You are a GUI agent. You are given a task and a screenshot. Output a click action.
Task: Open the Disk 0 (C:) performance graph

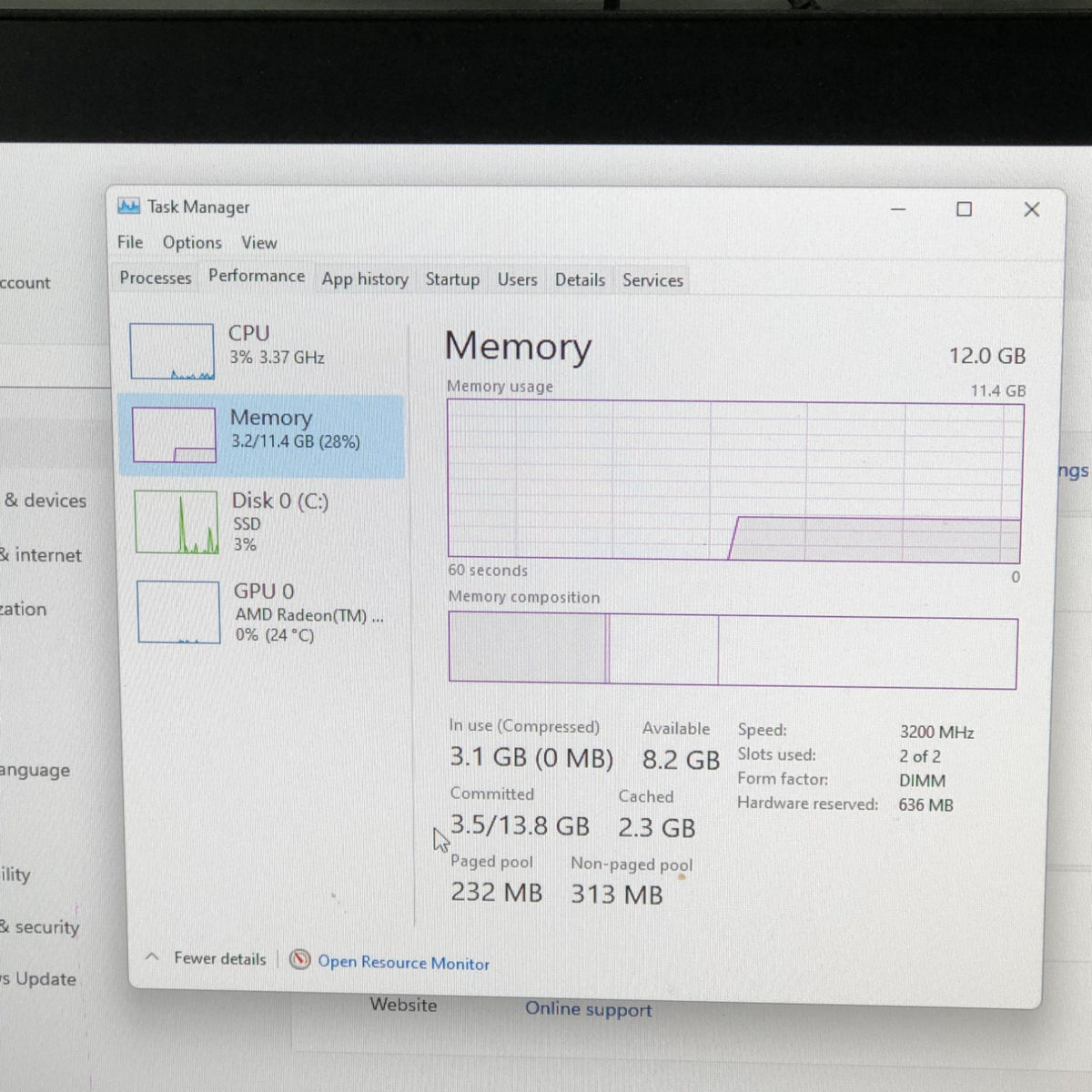(177, 522)
